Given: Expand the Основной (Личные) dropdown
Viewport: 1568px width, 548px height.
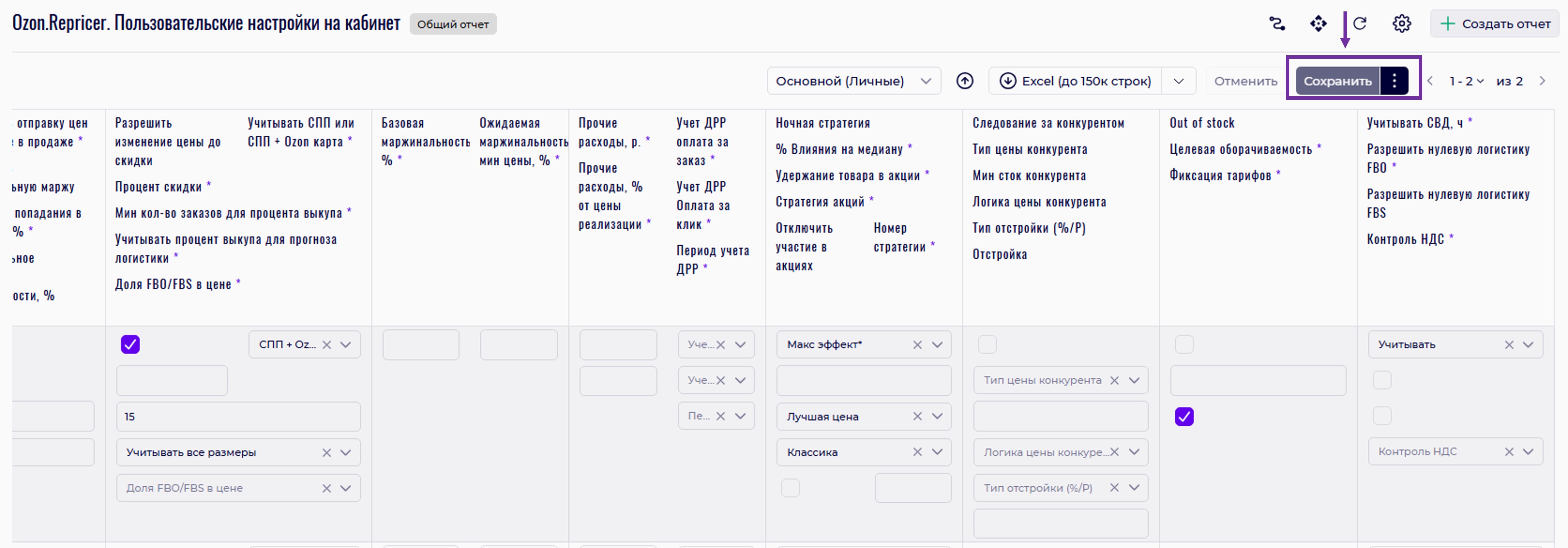Looking at the screenshot, I should pos(853,81).
